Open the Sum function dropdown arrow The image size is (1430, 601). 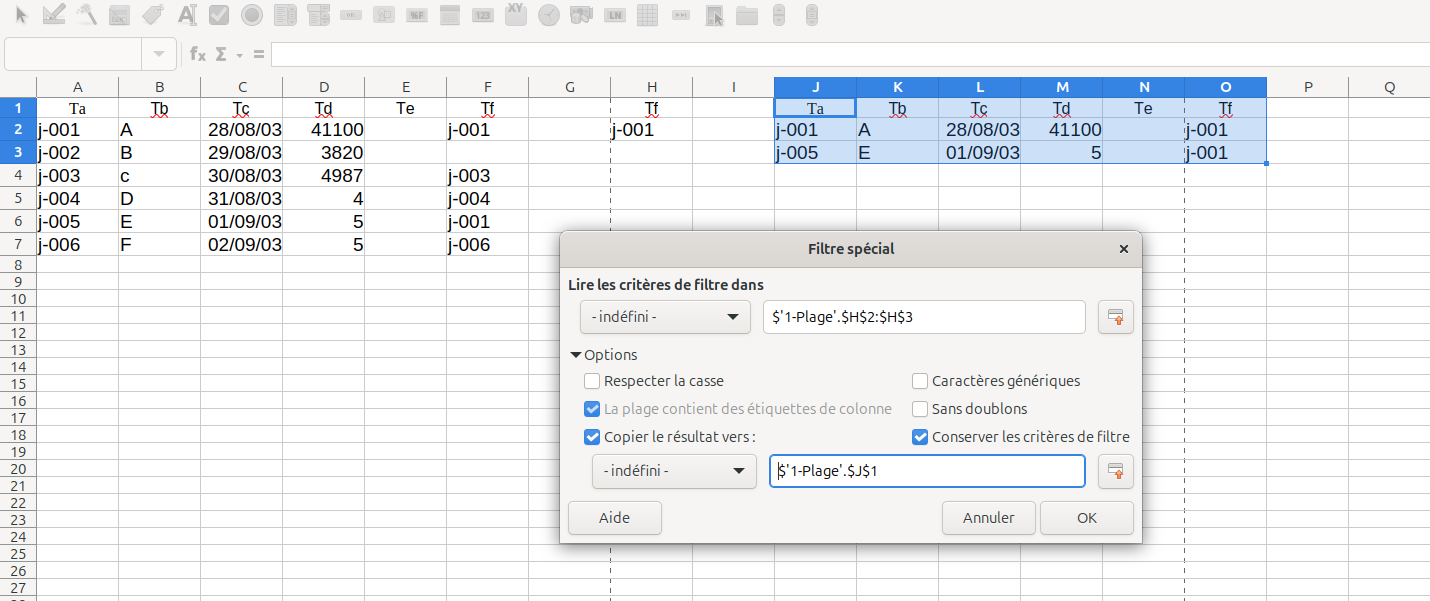240,54
